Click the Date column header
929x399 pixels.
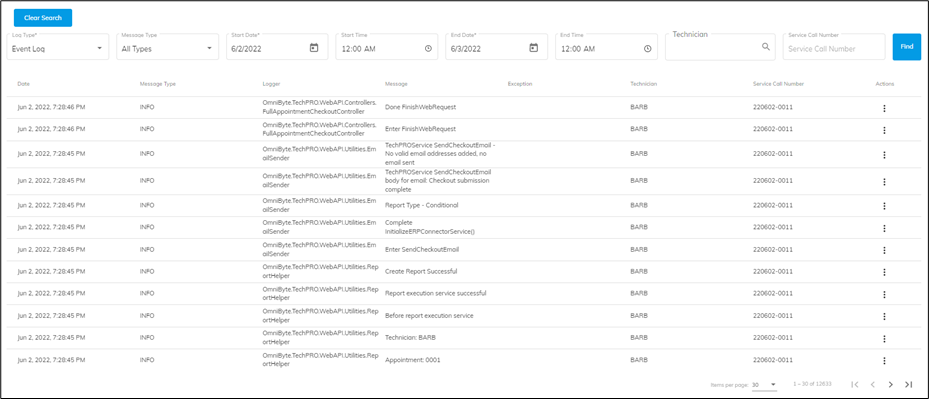point(24,84)
